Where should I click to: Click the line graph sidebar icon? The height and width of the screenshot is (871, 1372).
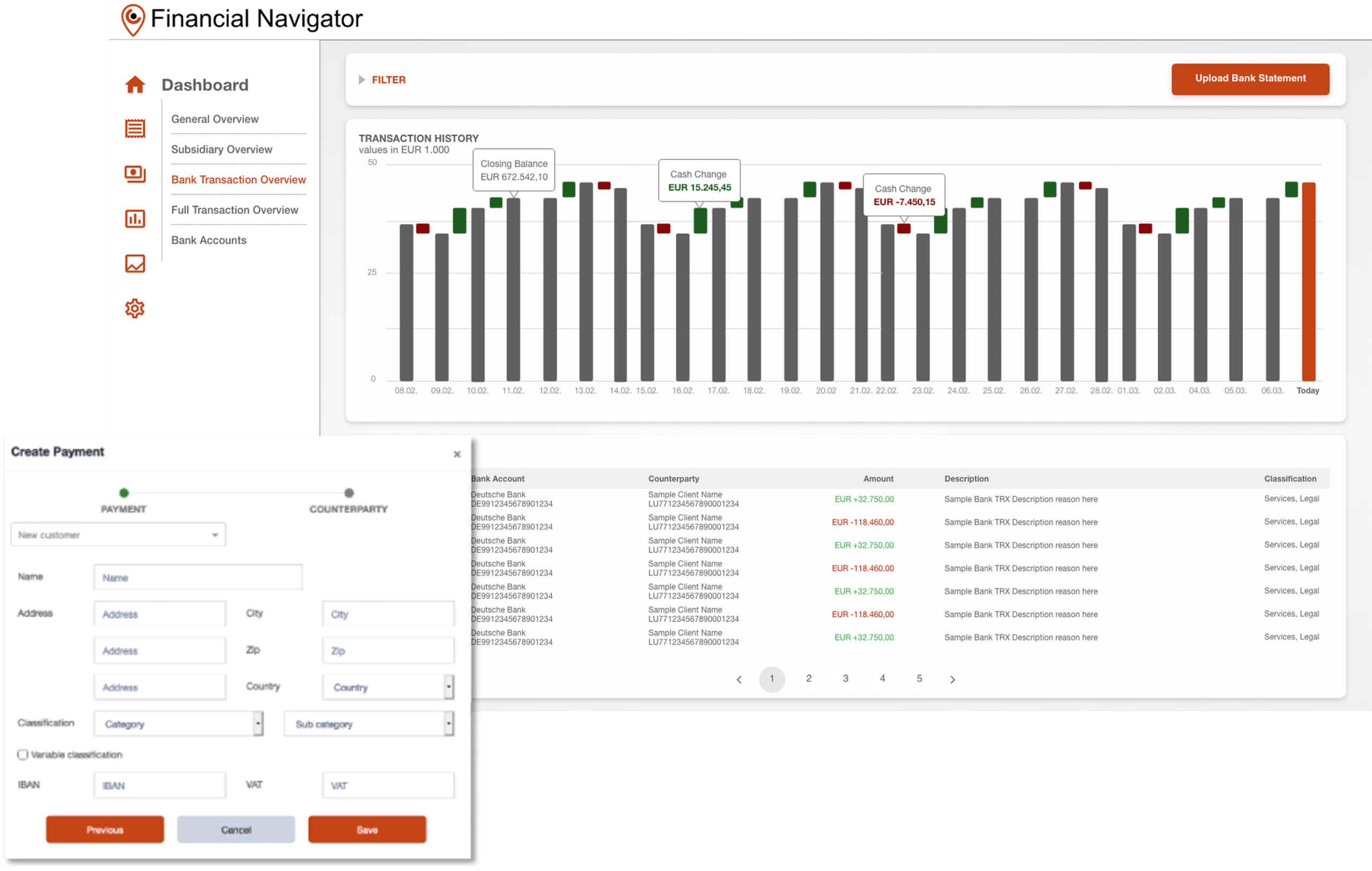pyautogui.click(x=135, y=264)
